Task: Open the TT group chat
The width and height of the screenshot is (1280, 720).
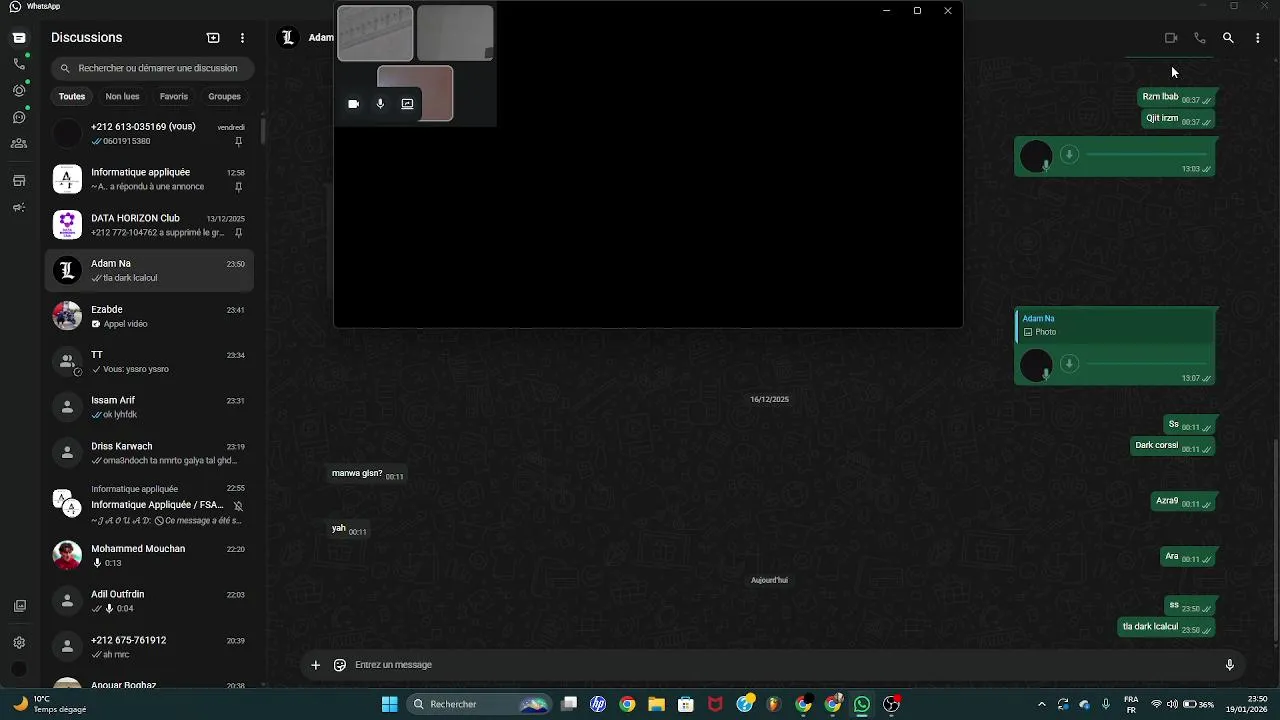Action: coord(149,362)
